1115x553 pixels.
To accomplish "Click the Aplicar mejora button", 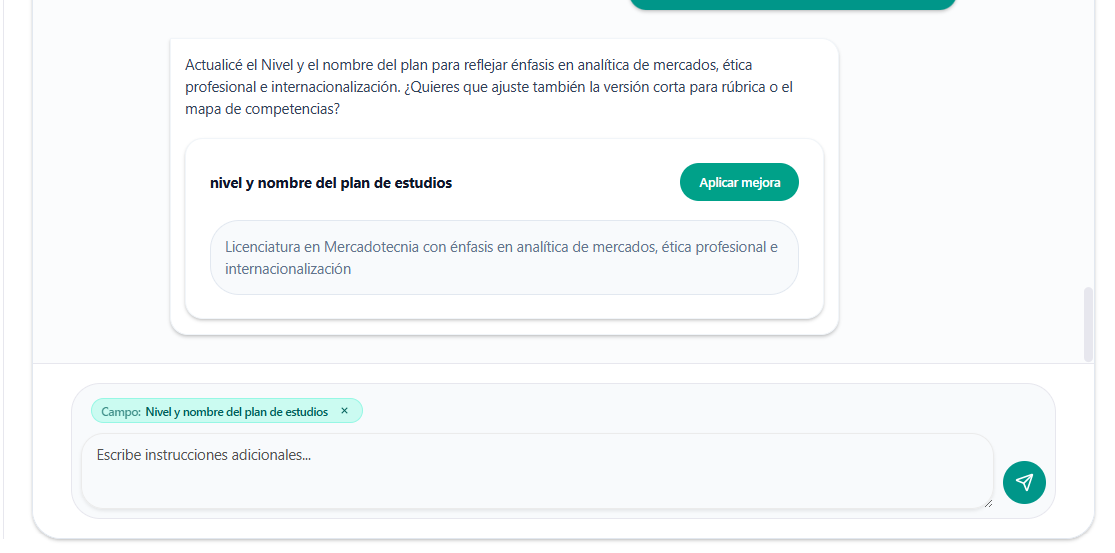I will (x=739, y=182).
